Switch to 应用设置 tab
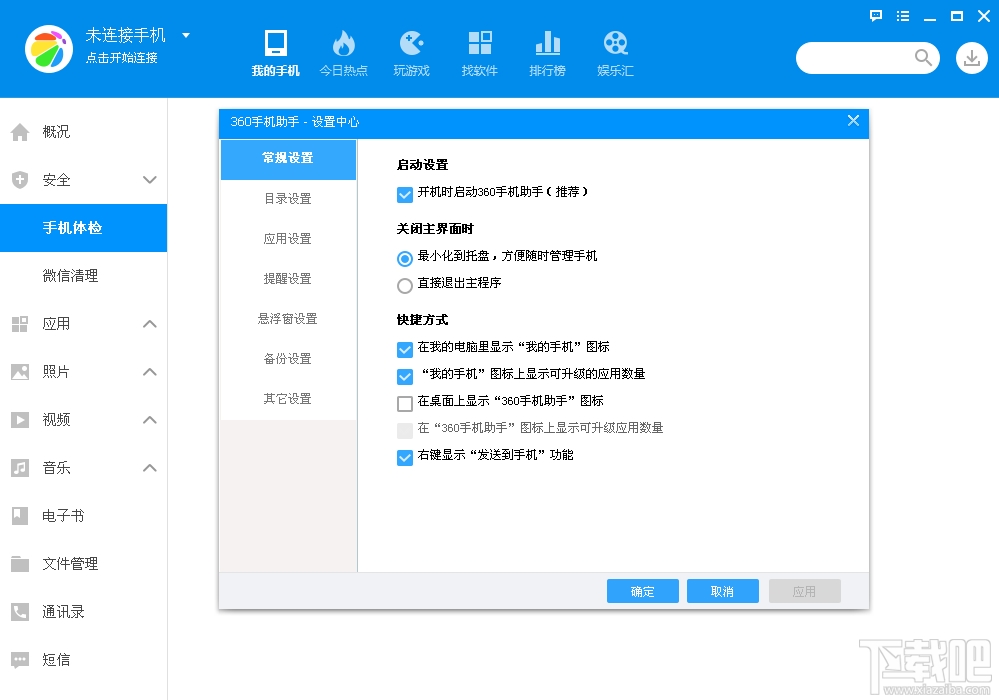999x700 pixels. point(288,239)
